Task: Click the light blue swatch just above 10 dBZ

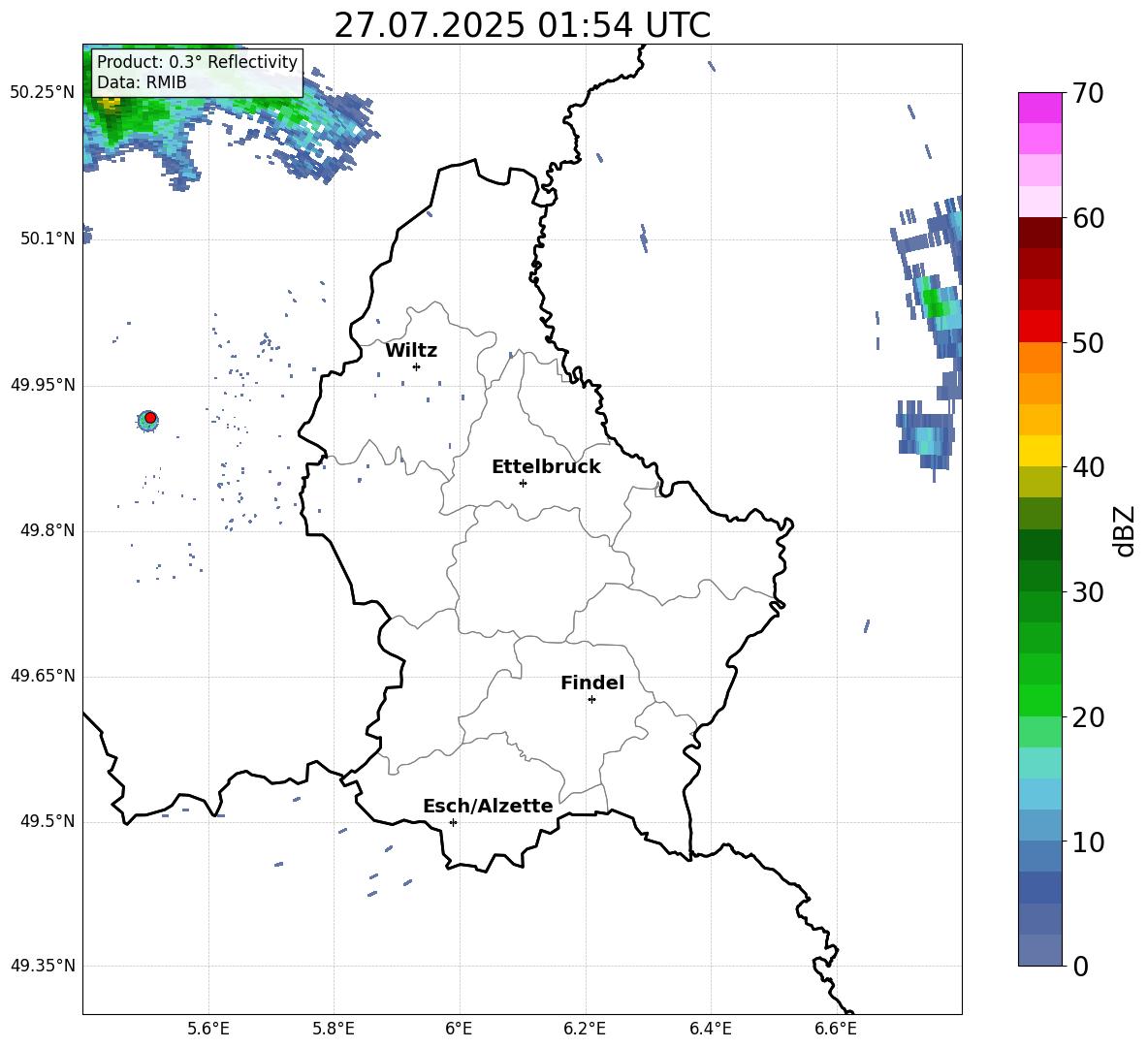Action: tap(1039, 825)
